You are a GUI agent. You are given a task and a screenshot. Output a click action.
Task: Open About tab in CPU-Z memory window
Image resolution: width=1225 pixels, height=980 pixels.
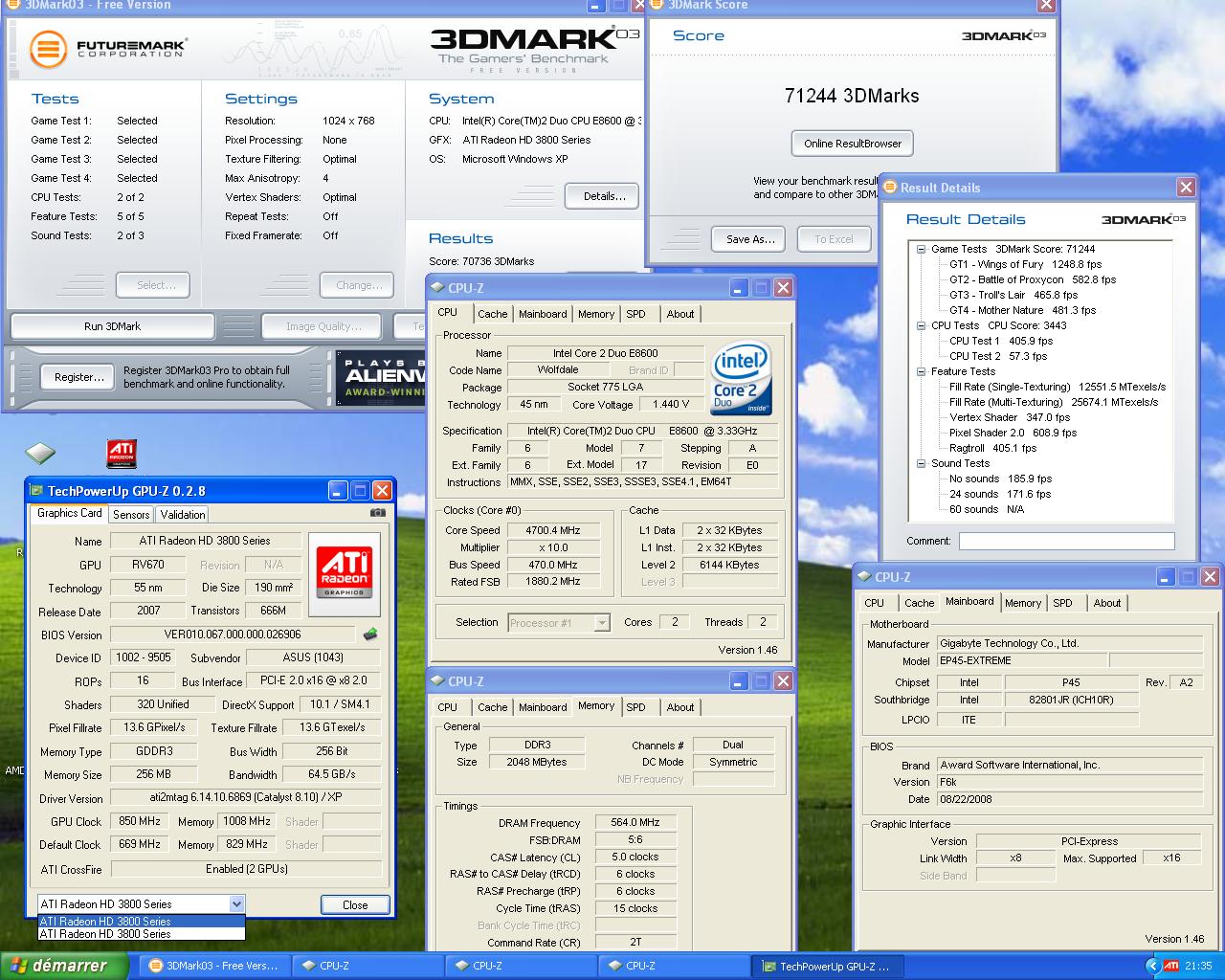tap(680, 707)
